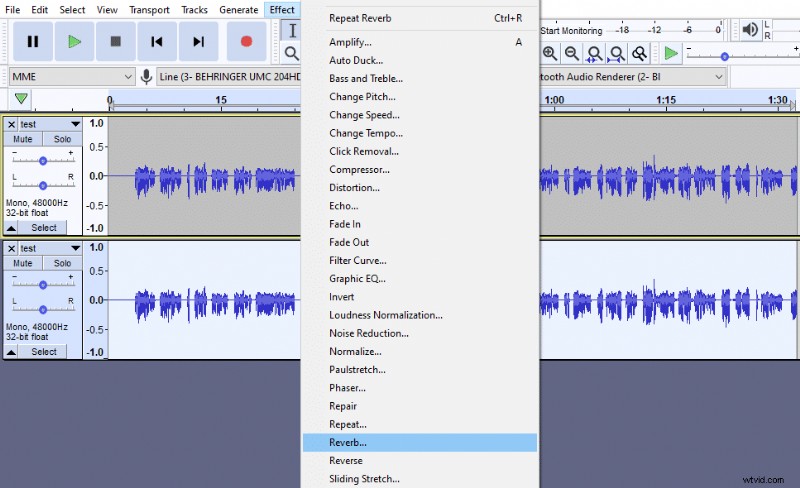Open the Tracks menu

pos(194,10)
